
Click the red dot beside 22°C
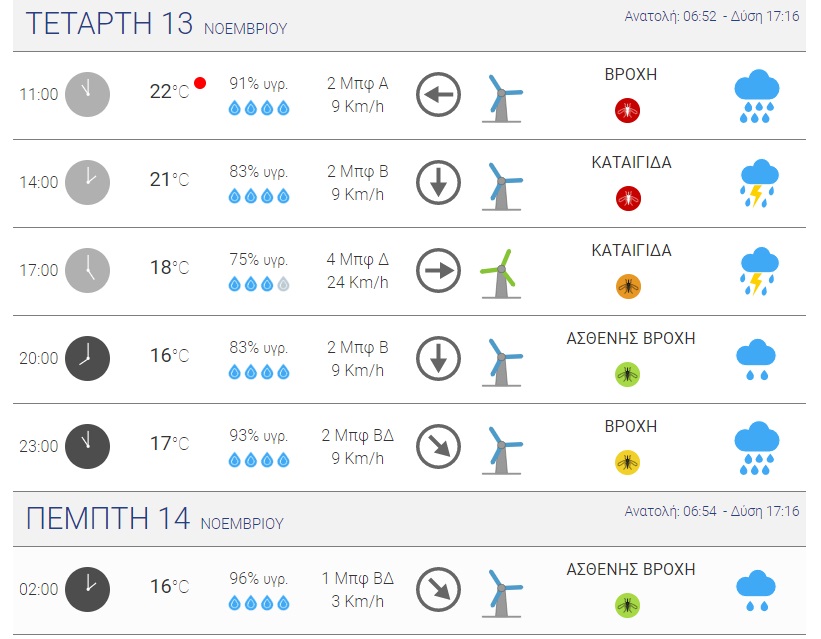200,83
